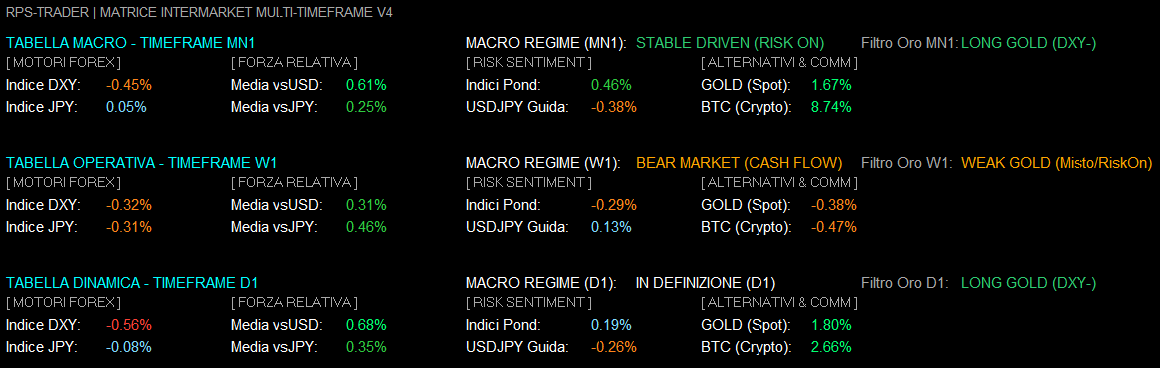Screen dimensions: 1160x368
Task: Click the Filtro Oro D1 LONG GOLD value
Action: point(1028,283)
